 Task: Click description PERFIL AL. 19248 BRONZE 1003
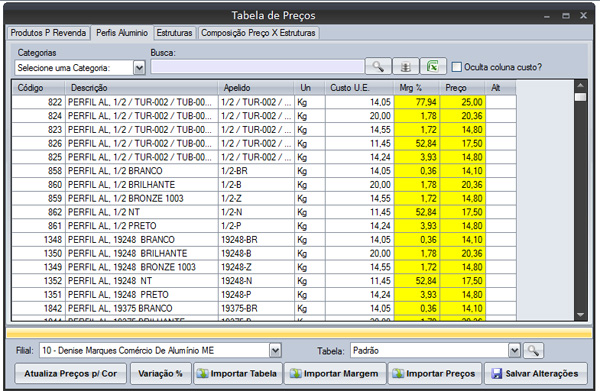142,267
